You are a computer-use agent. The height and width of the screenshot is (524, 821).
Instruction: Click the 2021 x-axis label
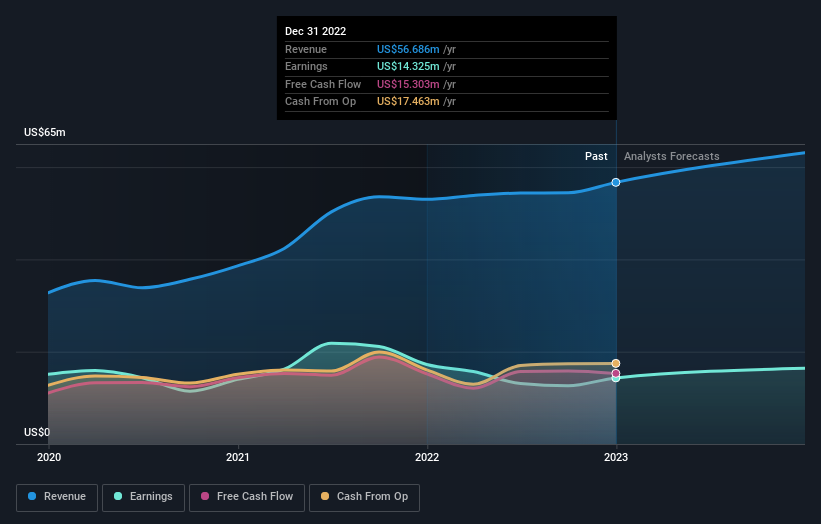(x=238, y=457)
